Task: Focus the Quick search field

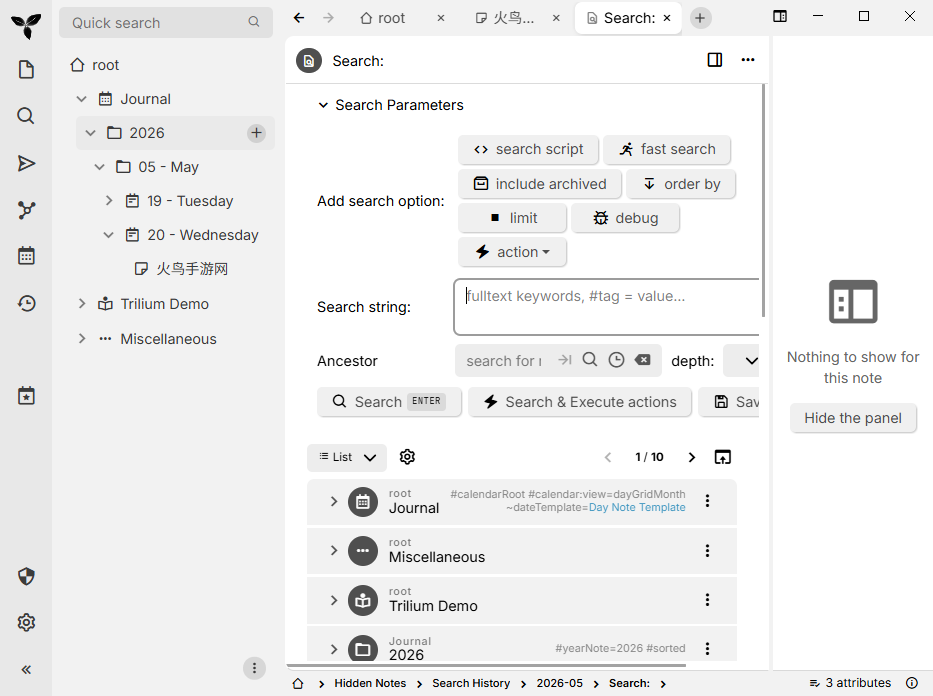Action: point(166,23)
